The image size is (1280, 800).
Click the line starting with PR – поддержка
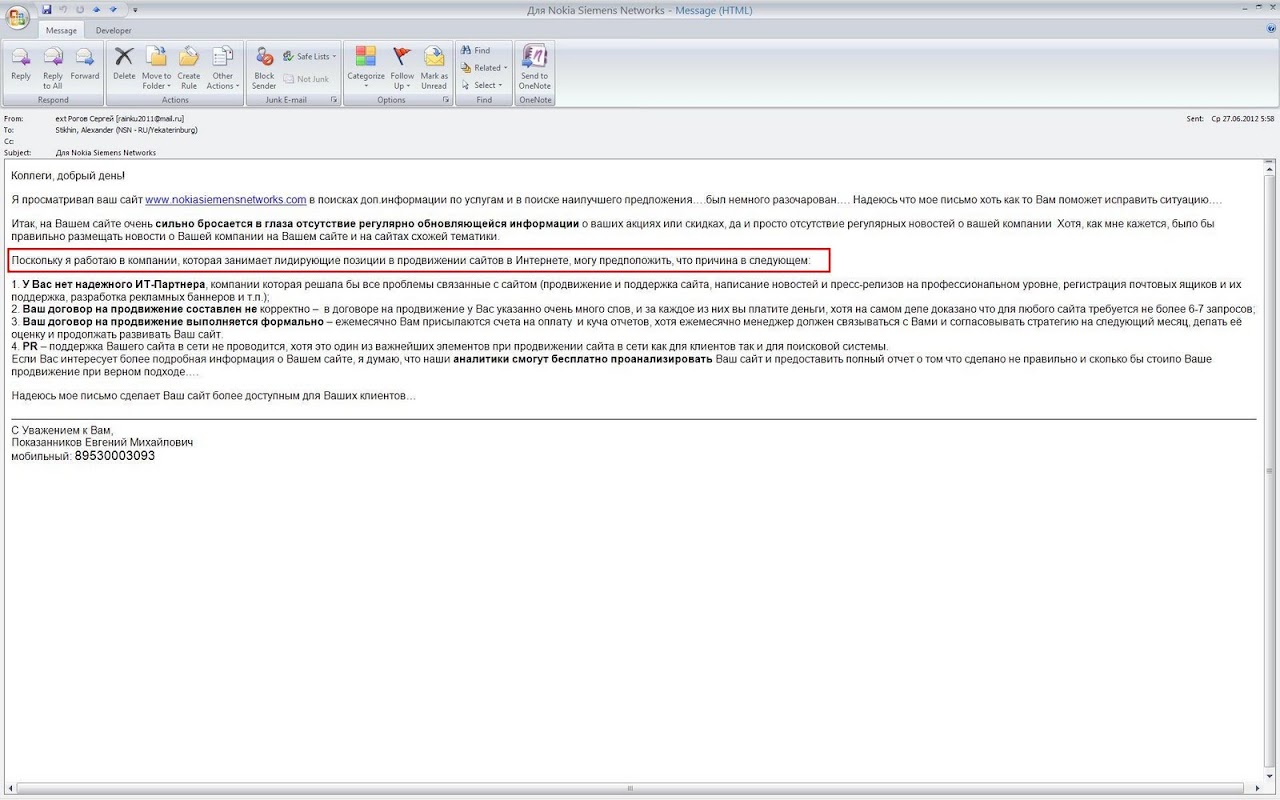click(x=449, y=346)
